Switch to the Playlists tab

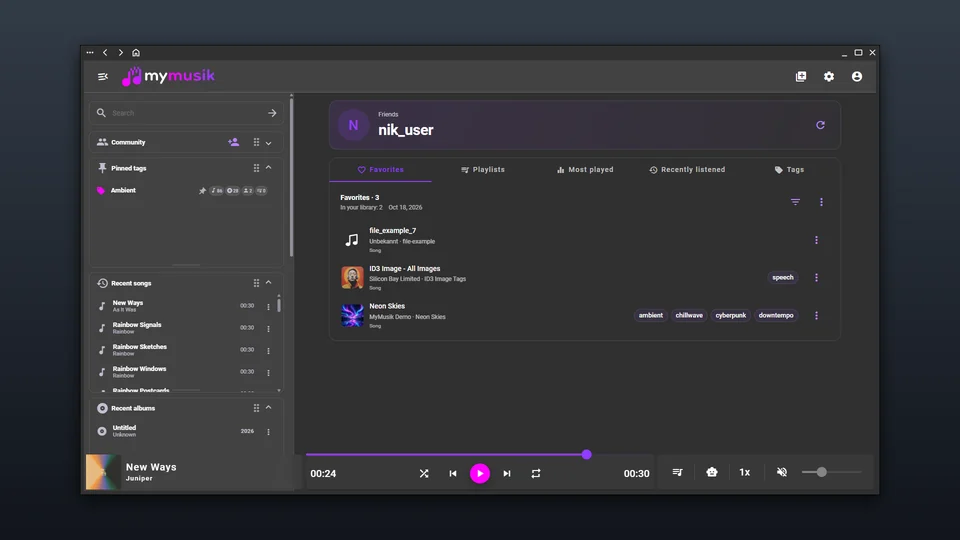(482, 170)
